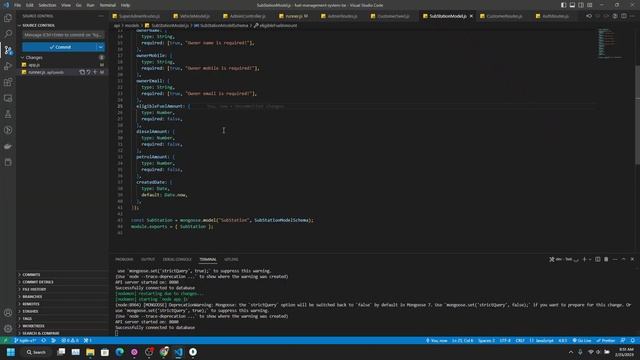Open the Testing beaker view

pos(8,114)
